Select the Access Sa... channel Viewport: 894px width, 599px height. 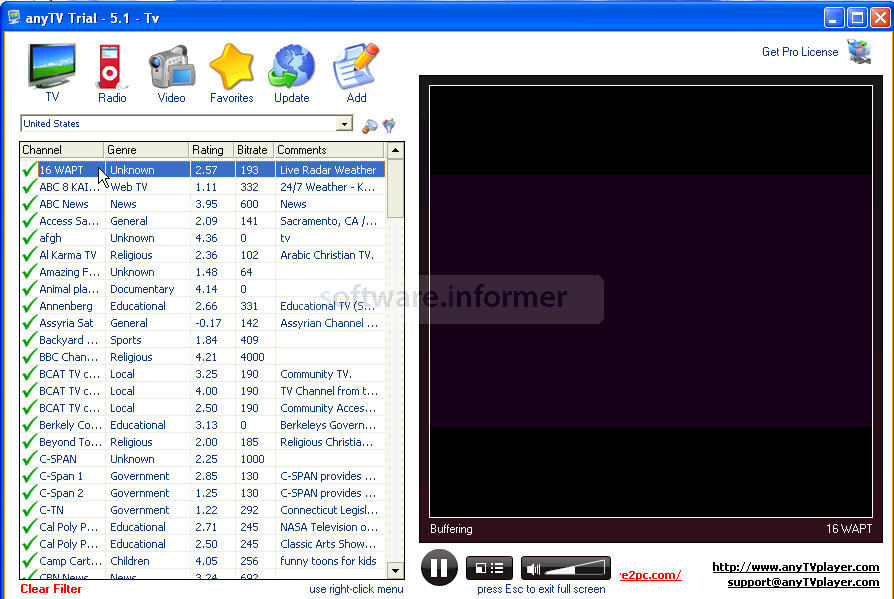[x=203, y=221]
